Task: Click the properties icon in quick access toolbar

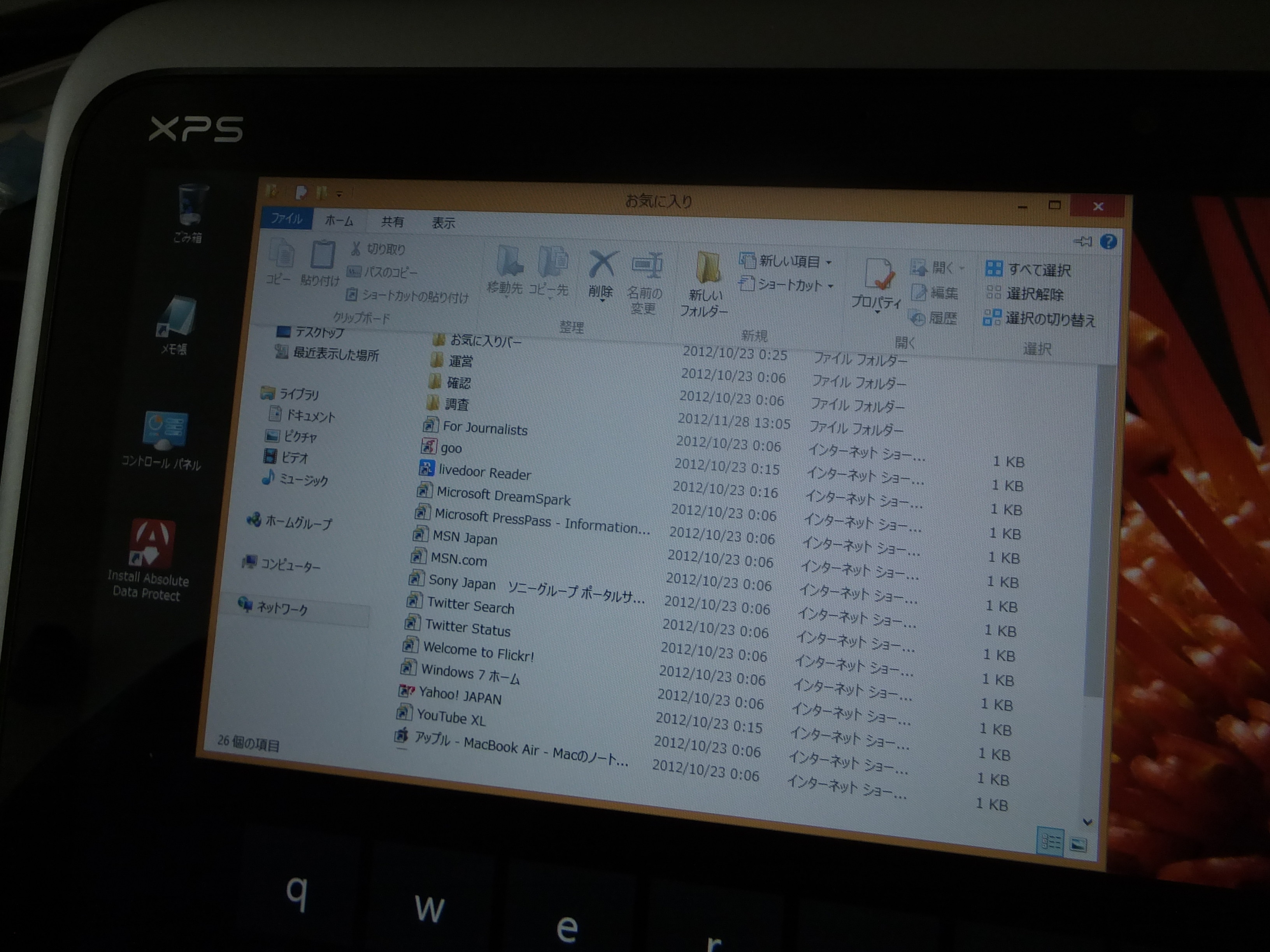Action: pos(301,192)
